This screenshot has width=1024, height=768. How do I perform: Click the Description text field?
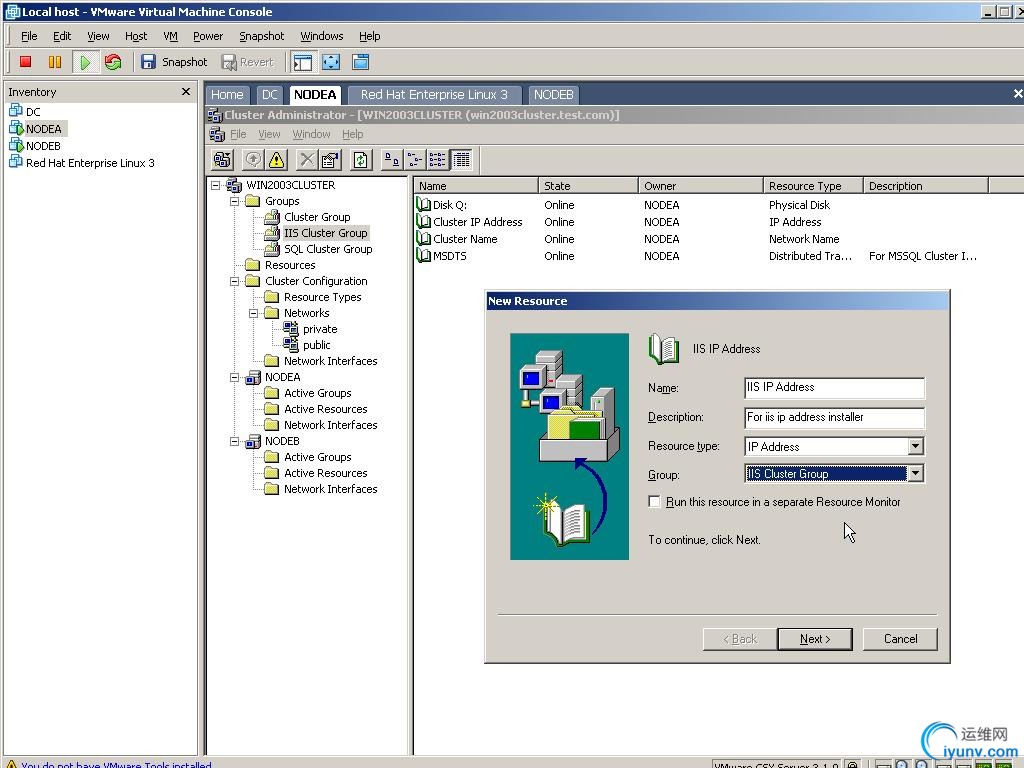pyautogui.click(x=834, y=418)
